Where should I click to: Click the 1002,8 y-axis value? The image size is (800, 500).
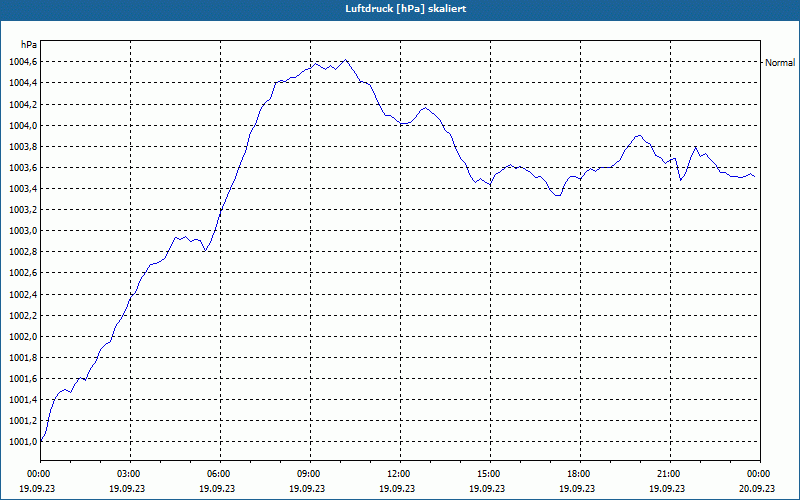click(22, 252)
